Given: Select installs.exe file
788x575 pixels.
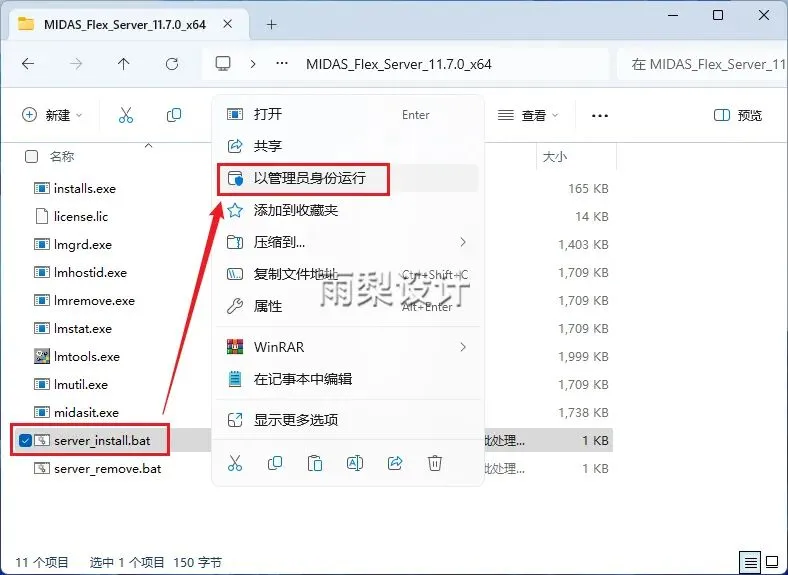Looking at the screenshot, I should click(x=85, y=188).
